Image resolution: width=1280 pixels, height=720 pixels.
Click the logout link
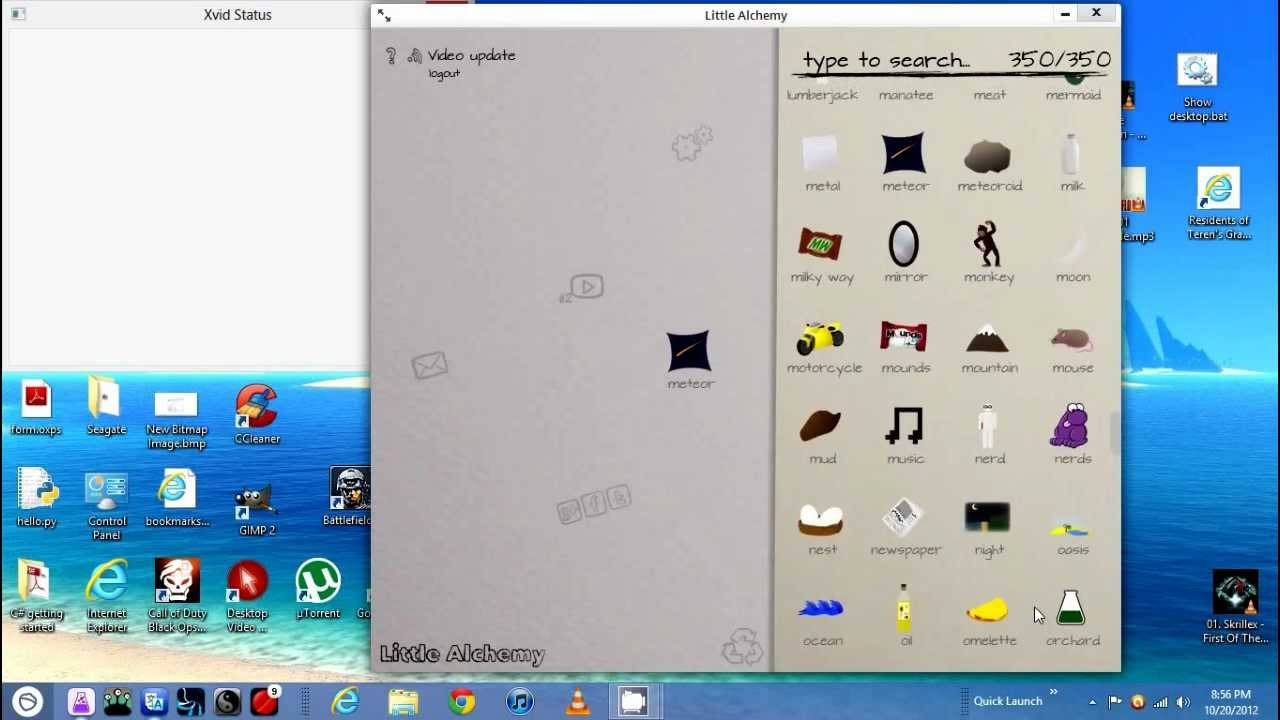click(444, 74)
